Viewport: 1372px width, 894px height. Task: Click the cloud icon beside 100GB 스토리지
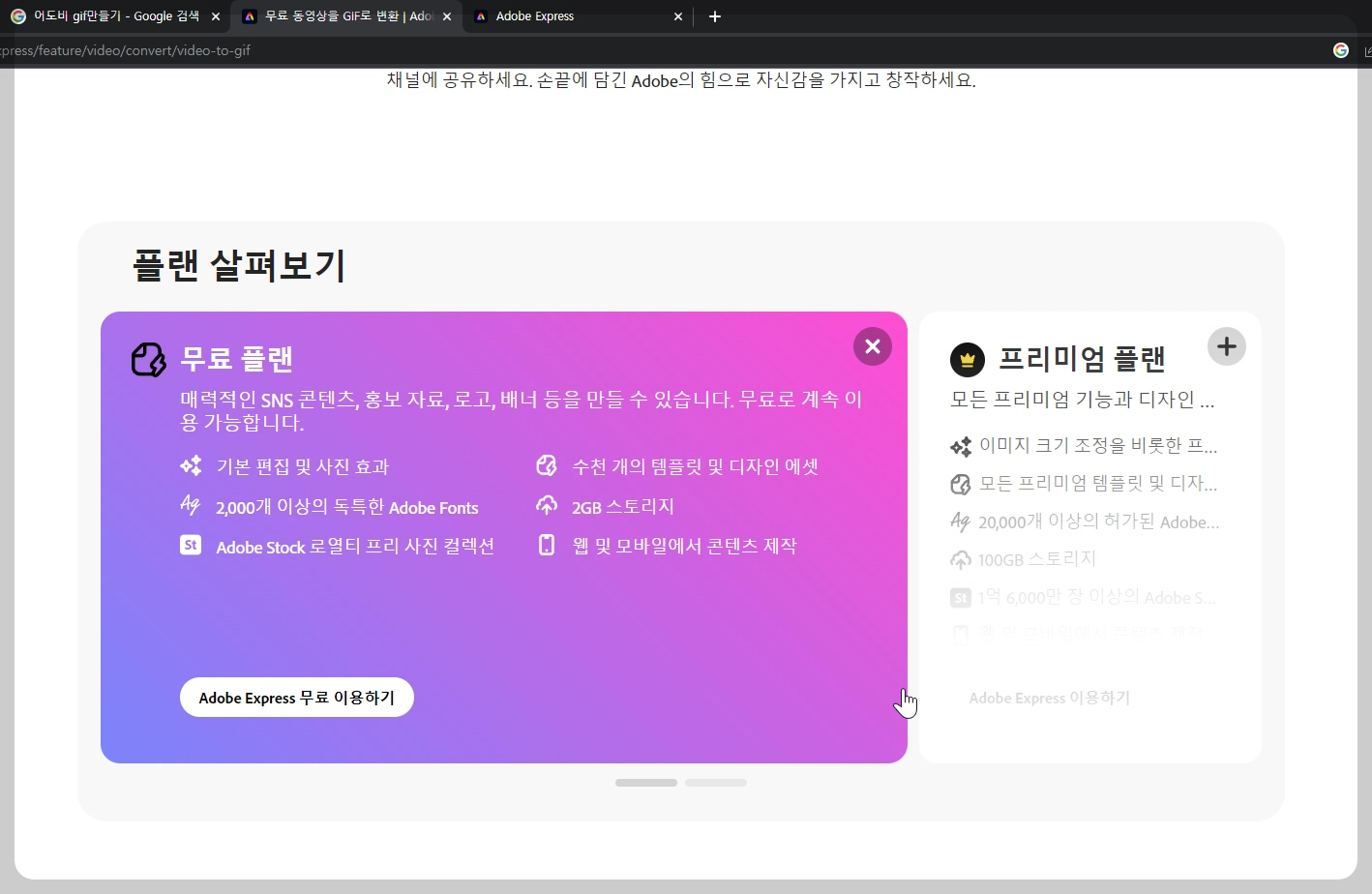tap(961, 559)
